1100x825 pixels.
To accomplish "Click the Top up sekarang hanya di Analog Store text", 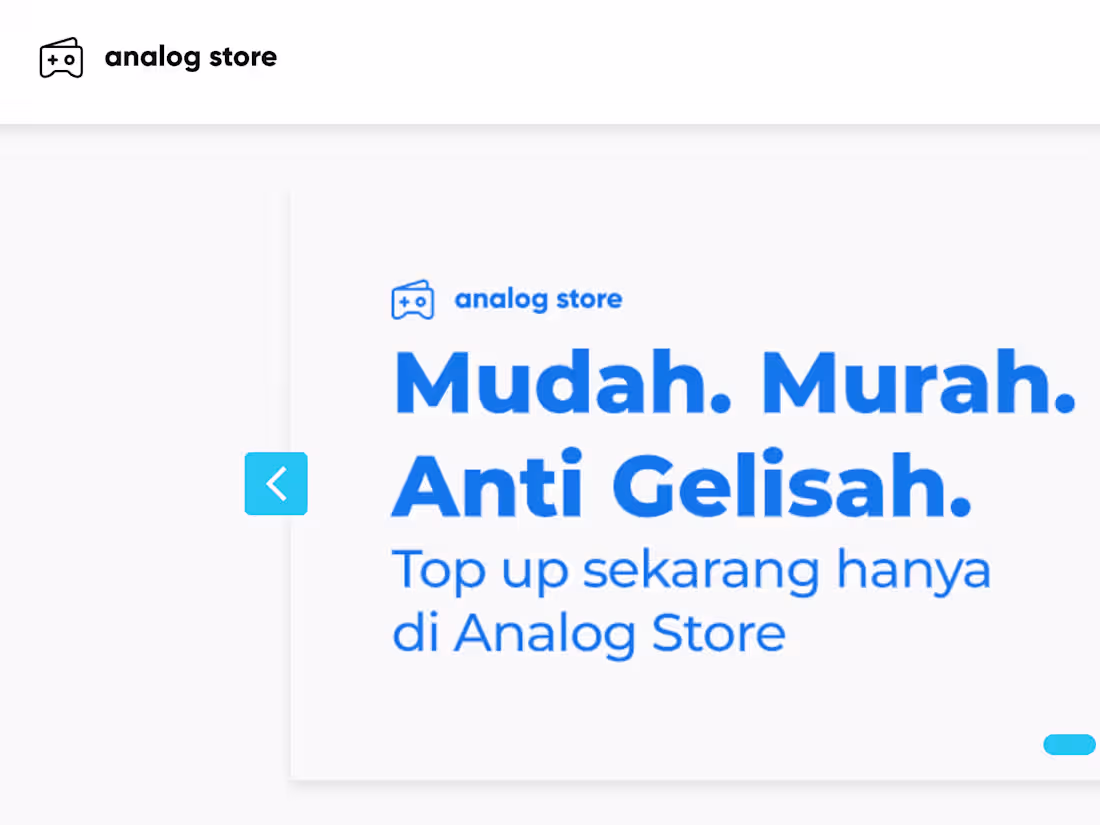I will (x=690, y=600).
